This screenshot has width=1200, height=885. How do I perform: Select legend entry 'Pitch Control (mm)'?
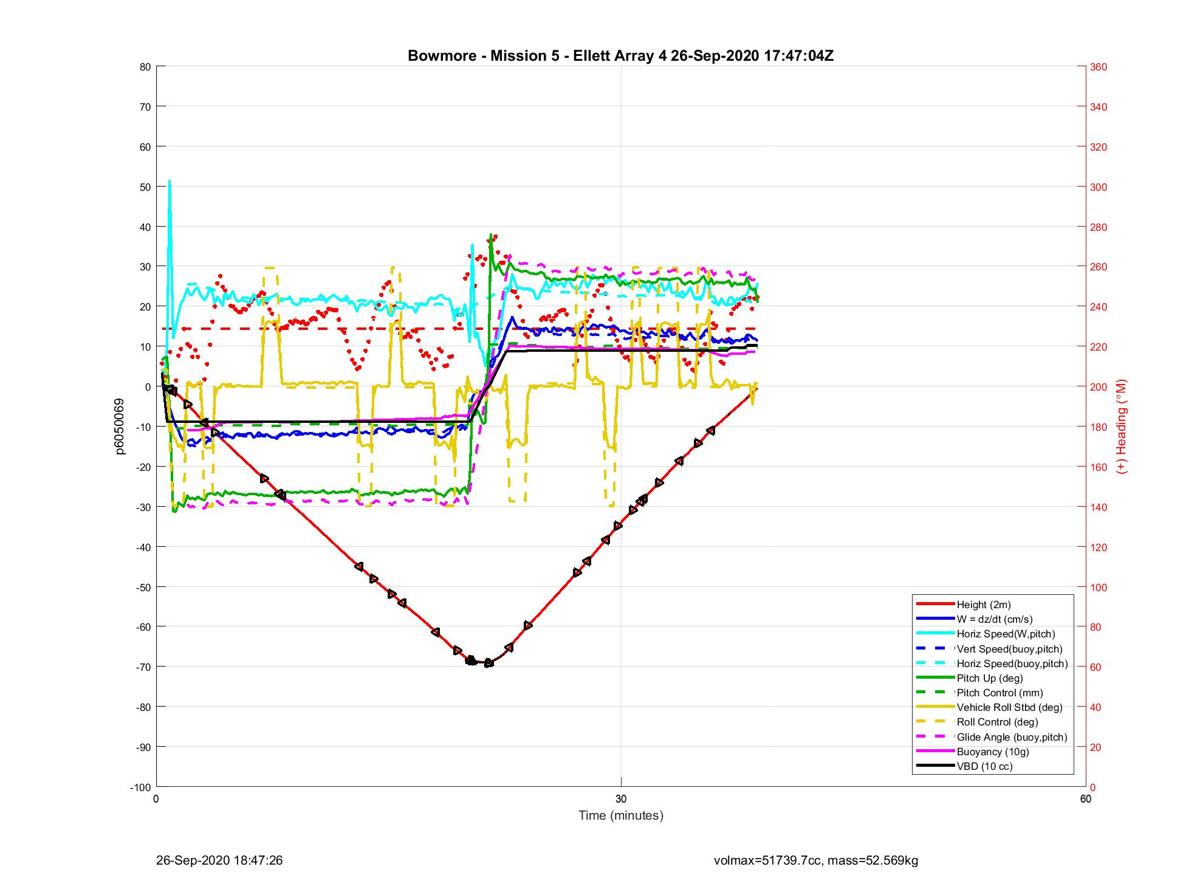pyautogui.click(x=1001, y=693)
